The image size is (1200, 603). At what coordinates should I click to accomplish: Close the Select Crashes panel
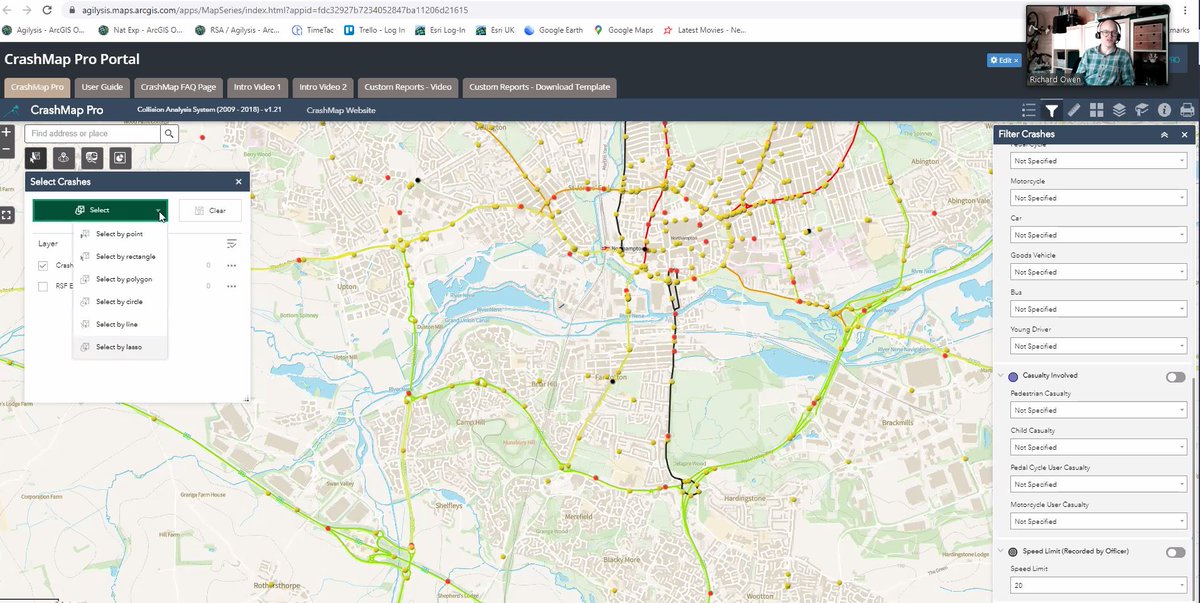coord(238,182)
